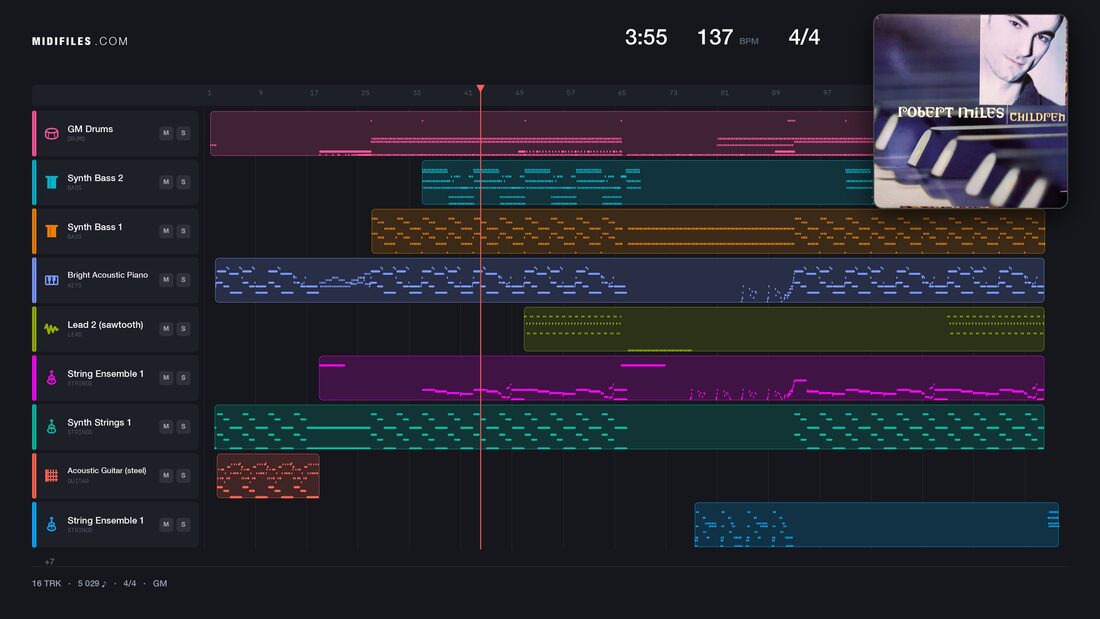1100x619 pixels.
Task: Mute the Synth Bass 2 track
Action: (166, 182)
